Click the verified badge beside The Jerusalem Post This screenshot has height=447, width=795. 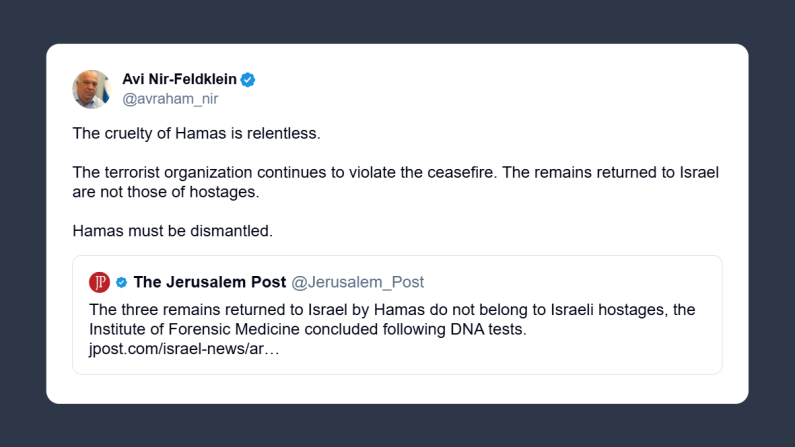(121, 282)
